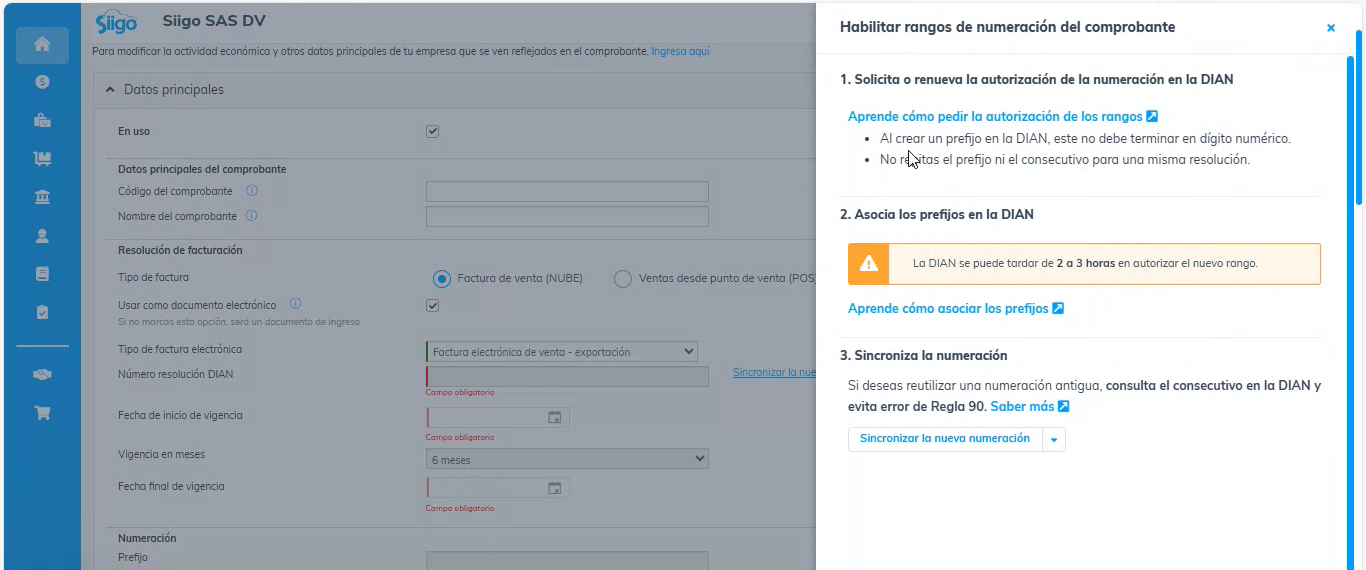Select the 'Factura de venta (NUBE)' radio button
Screen dimensions: 1366x570
click(x=442, y=279)
